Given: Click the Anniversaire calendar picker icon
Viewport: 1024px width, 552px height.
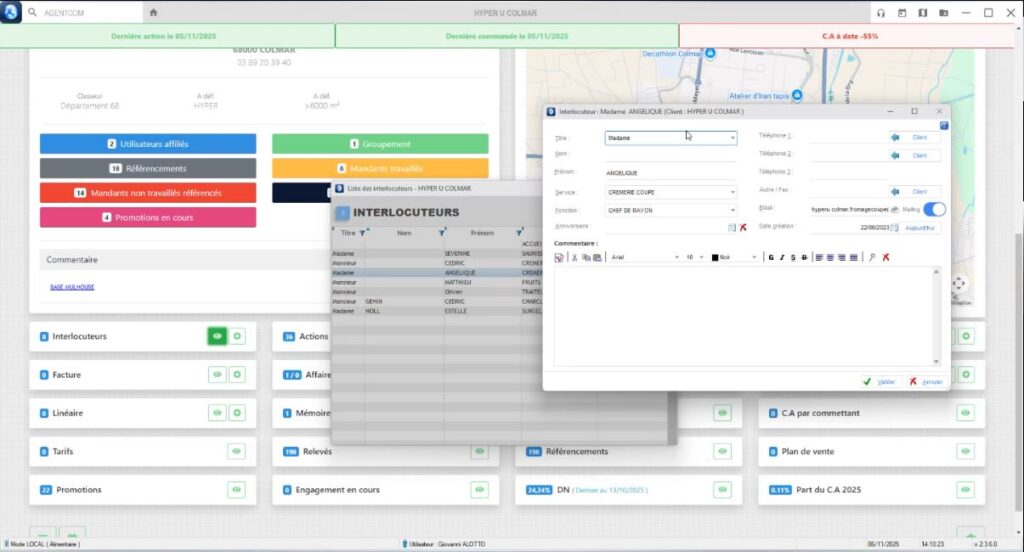Looking at the screenshot, I should click(731, 227).
